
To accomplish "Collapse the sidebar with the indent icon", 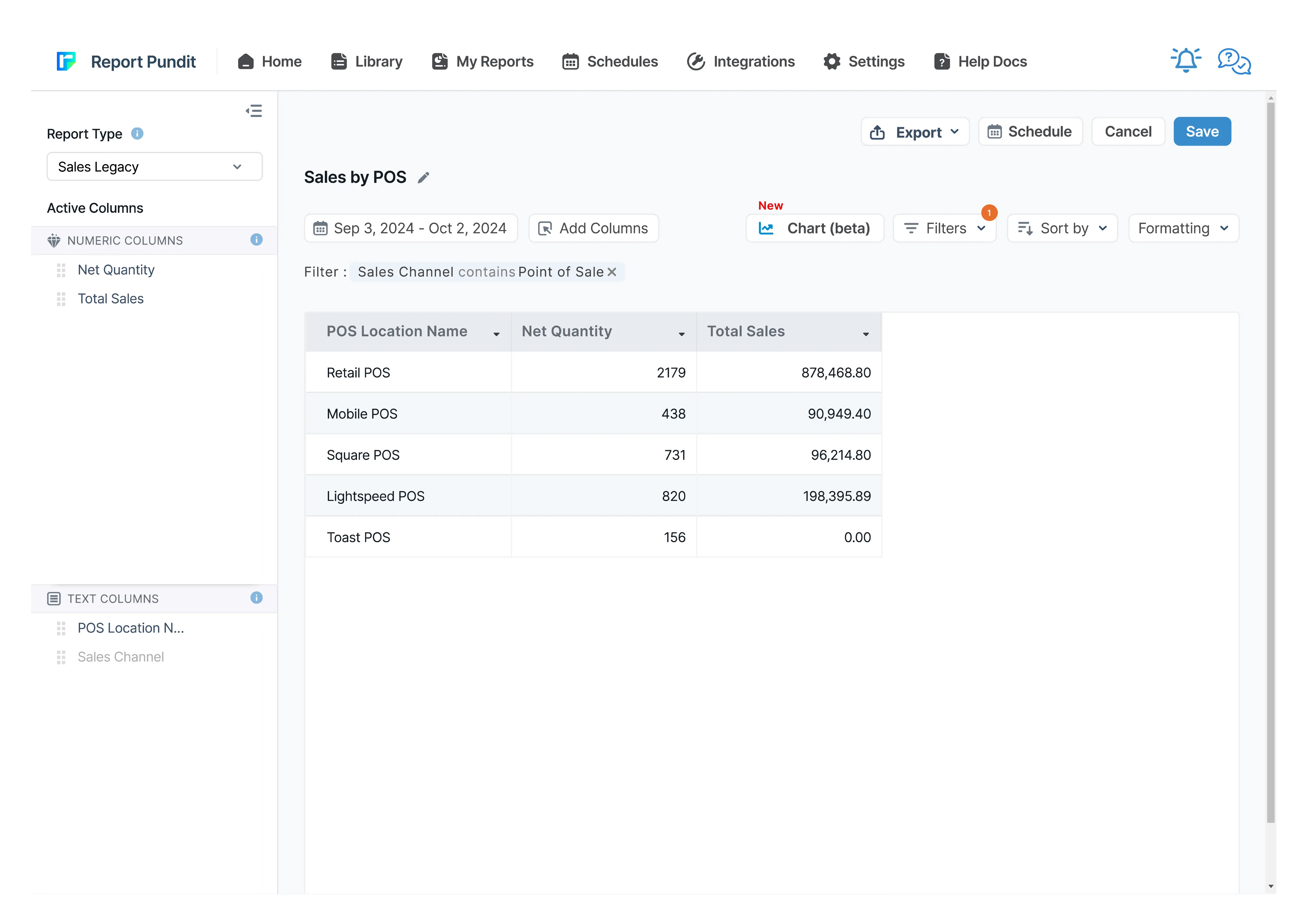I will 254,111.
